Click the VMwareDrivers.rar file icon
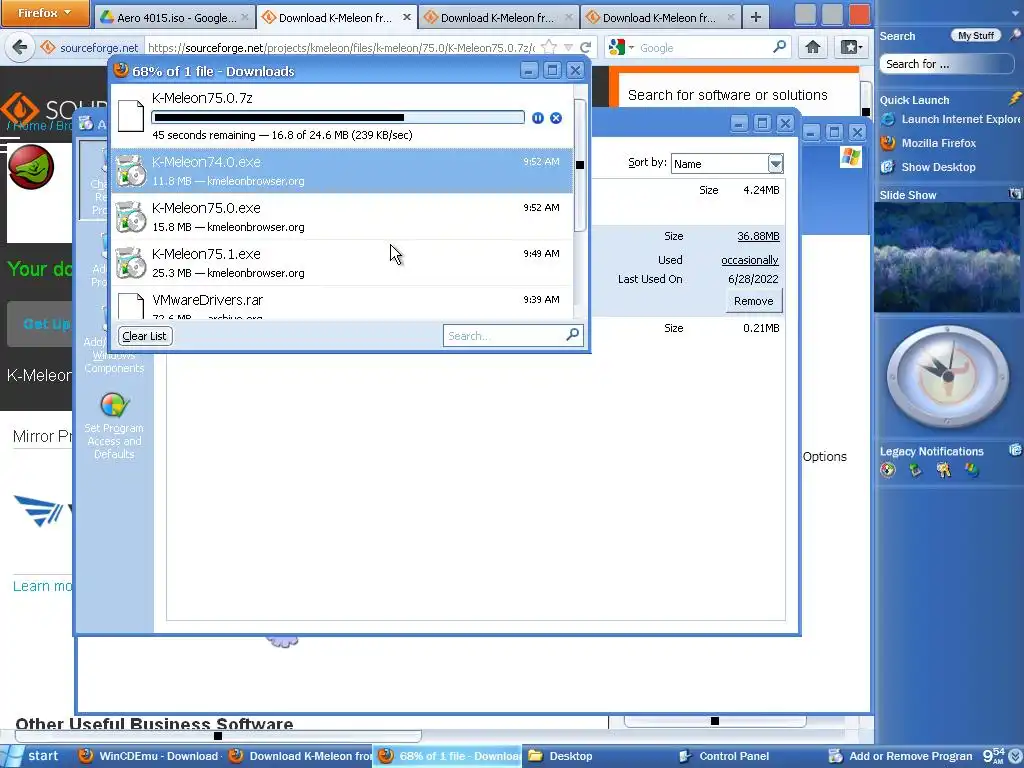Viewport: 1024px width, 768px height. pyautogui.click(x=131, y=306)
